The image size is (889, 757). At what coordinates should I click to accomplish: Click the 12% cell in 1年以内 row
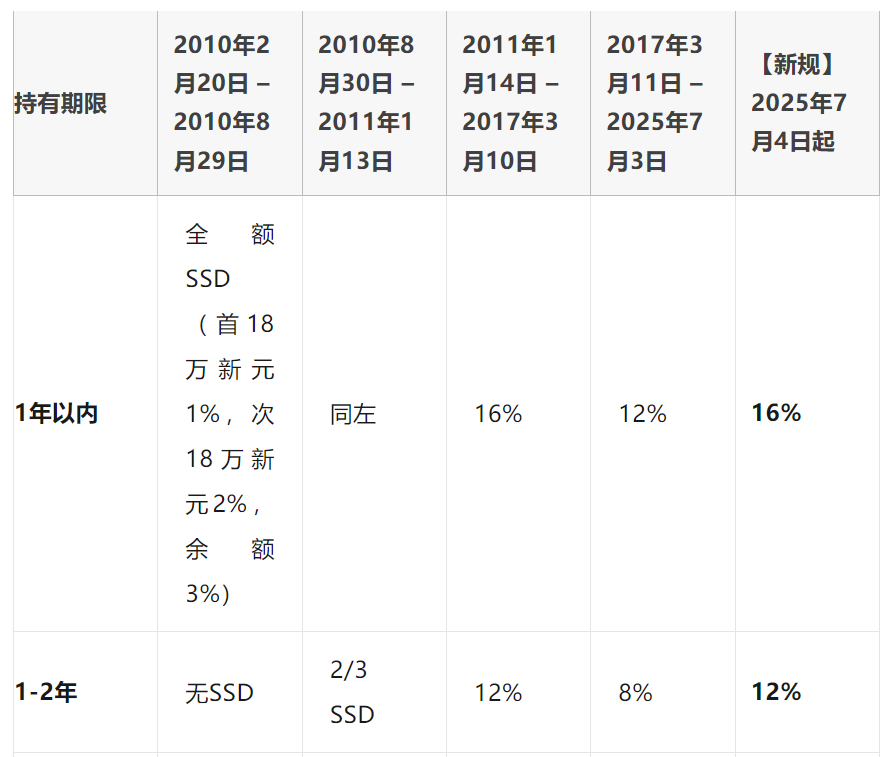(x=642, y=414)
